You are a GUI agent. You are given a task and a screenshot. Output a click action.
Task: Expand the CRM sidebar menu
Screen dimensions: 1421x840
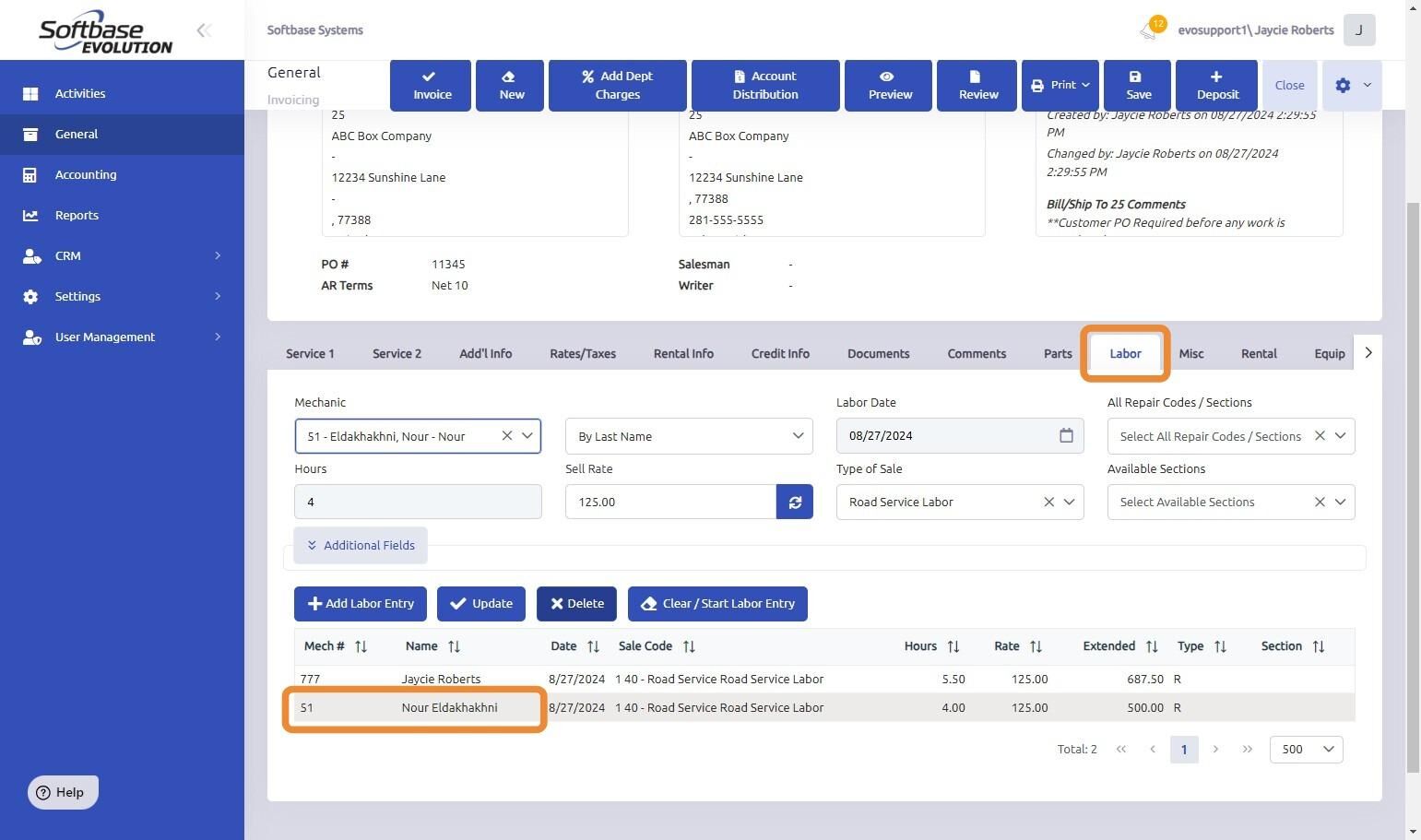pos(122,255)
